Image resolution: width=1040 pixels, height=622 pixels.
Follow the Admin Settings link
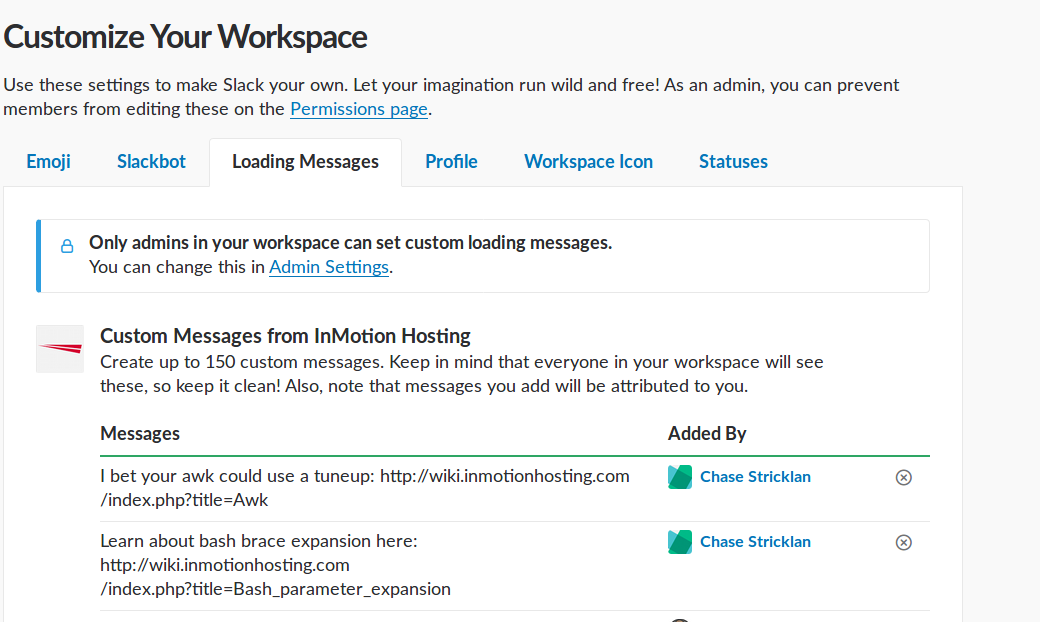[x=329, y=267]
